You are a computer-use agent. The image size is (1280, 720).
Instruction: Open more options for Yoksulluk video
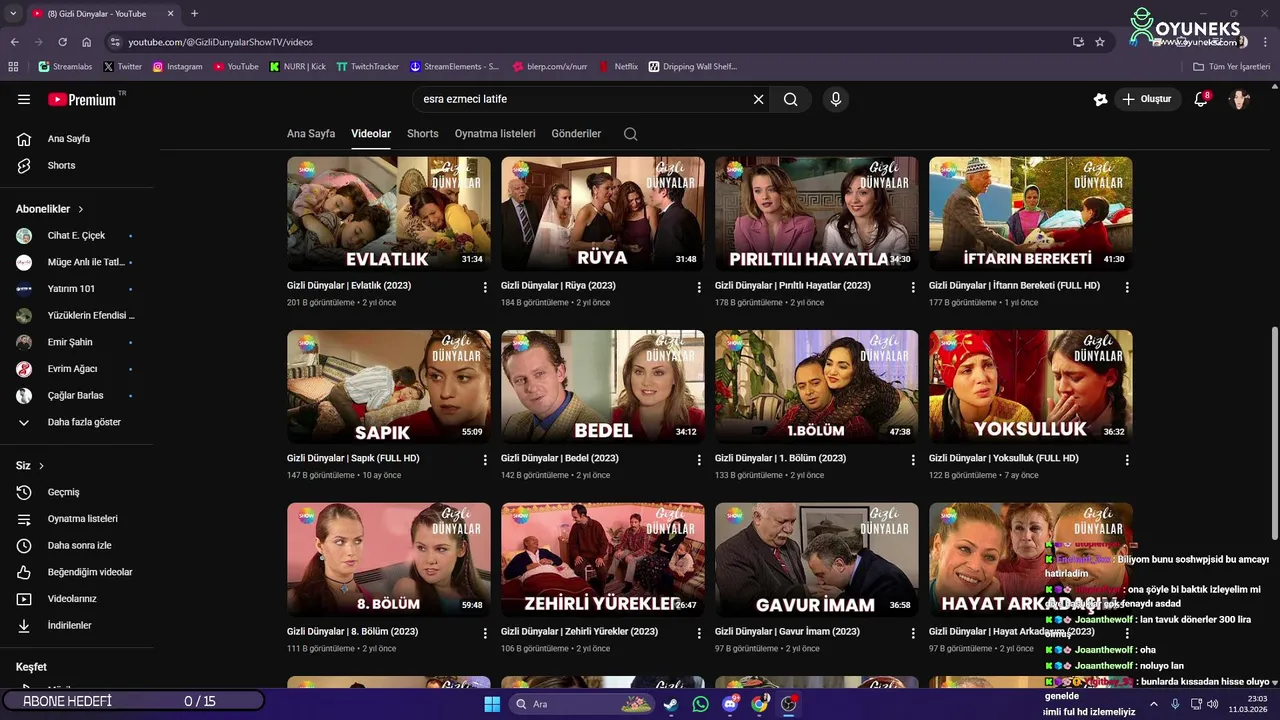(x=1127, y=460)
